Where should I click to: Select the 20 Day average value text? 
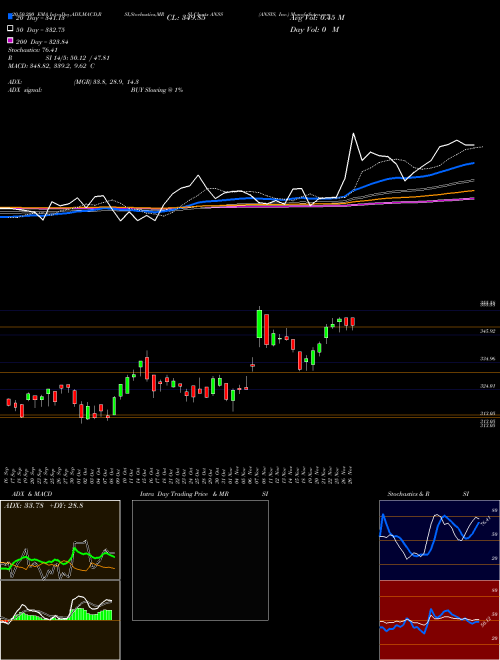point(40,18)
